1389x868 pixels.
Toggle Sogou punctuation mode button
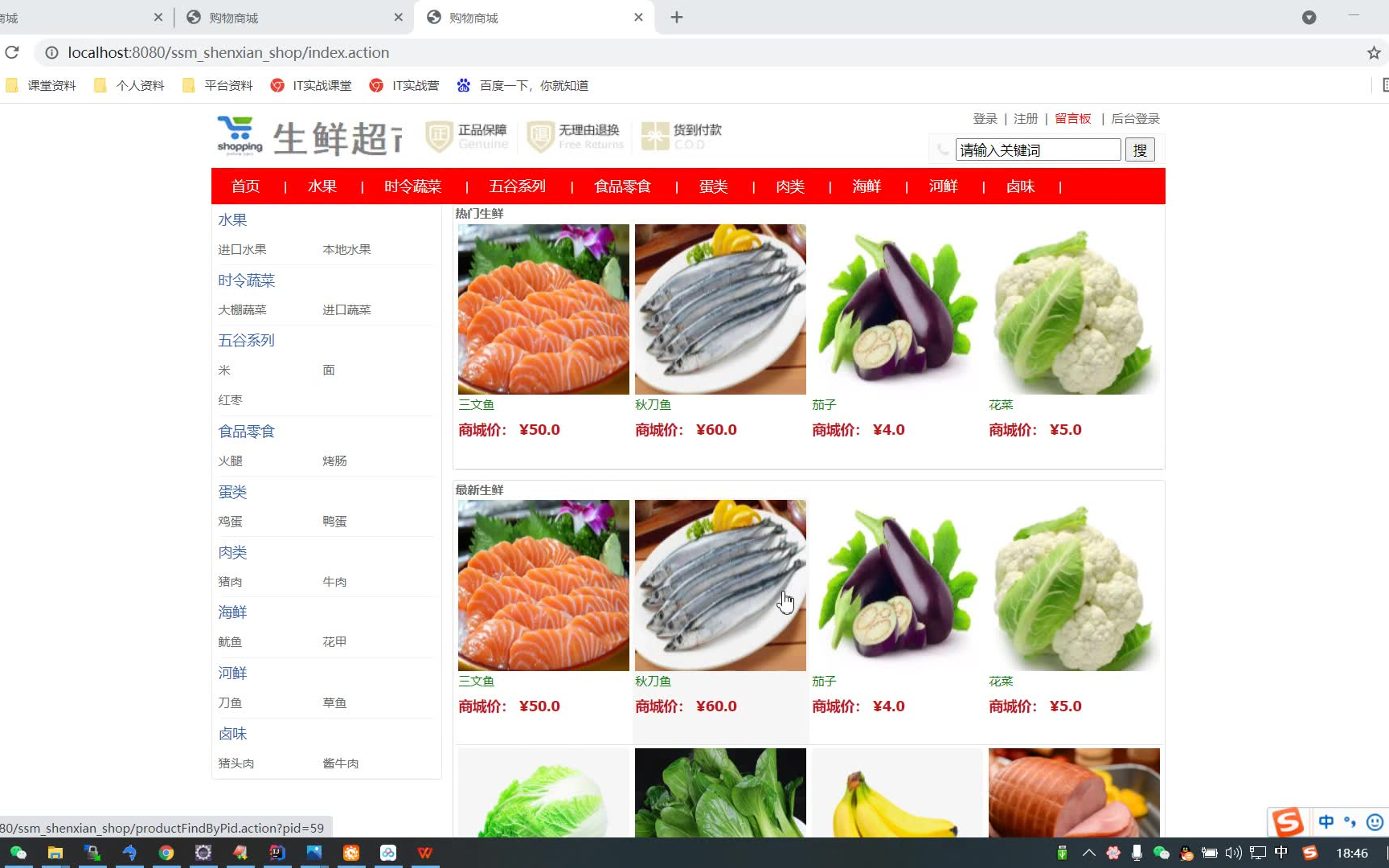pos(1350,821)
